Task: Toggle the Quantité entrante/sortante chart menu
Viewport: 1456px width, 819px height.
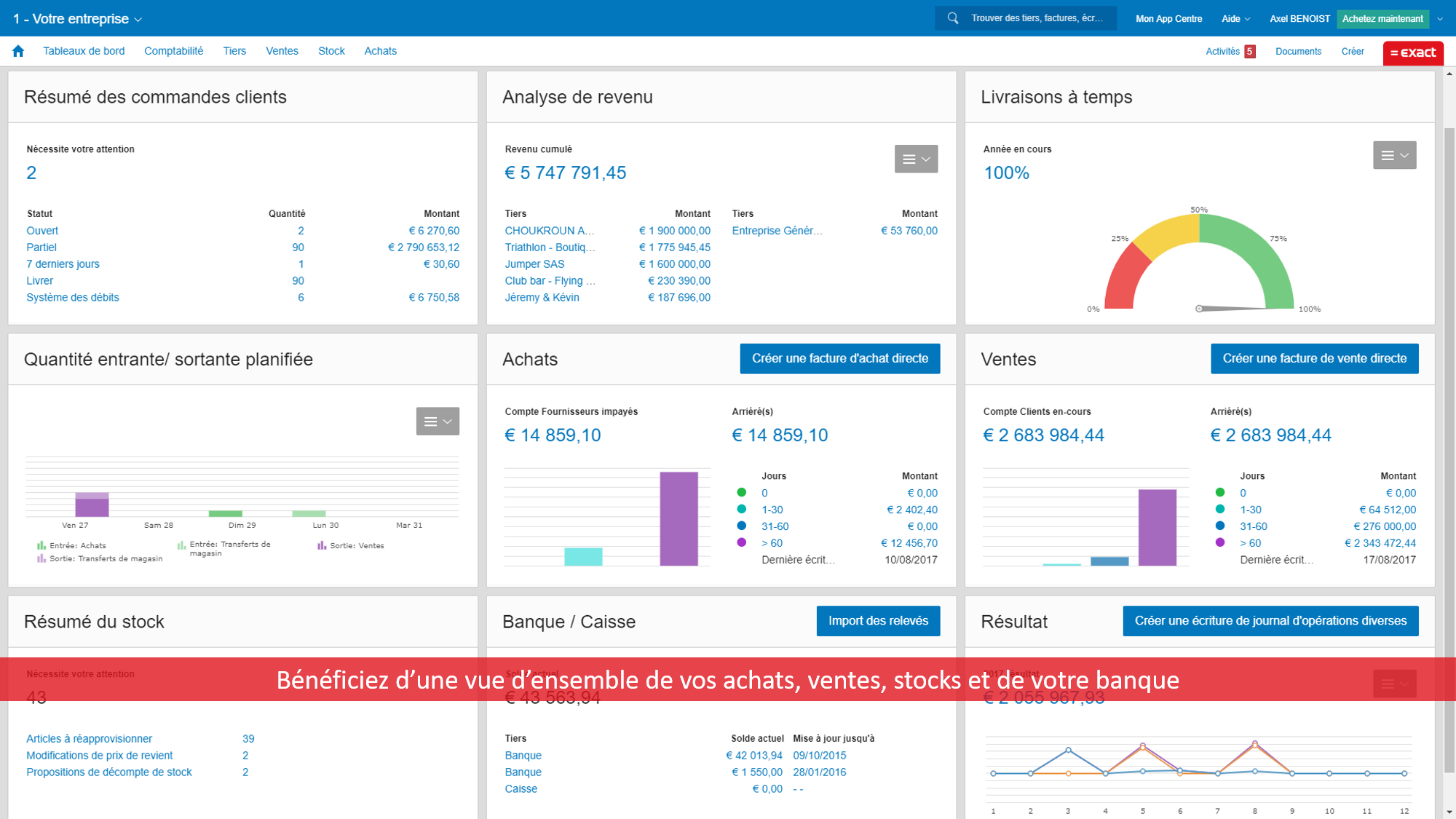Action: (438, 421)
